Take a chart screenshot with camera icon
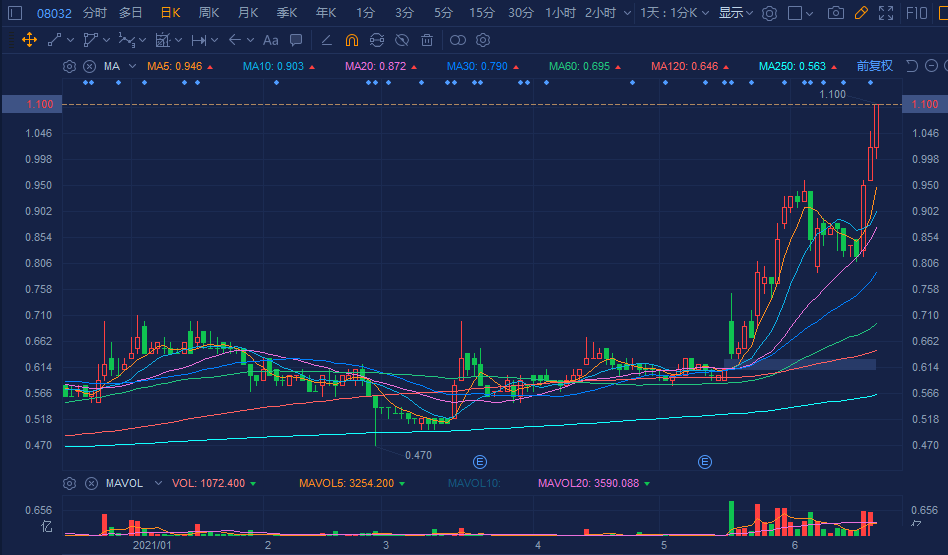Image resolution: width=948 pixels, height=555 pixels. (x=835, y=13)
